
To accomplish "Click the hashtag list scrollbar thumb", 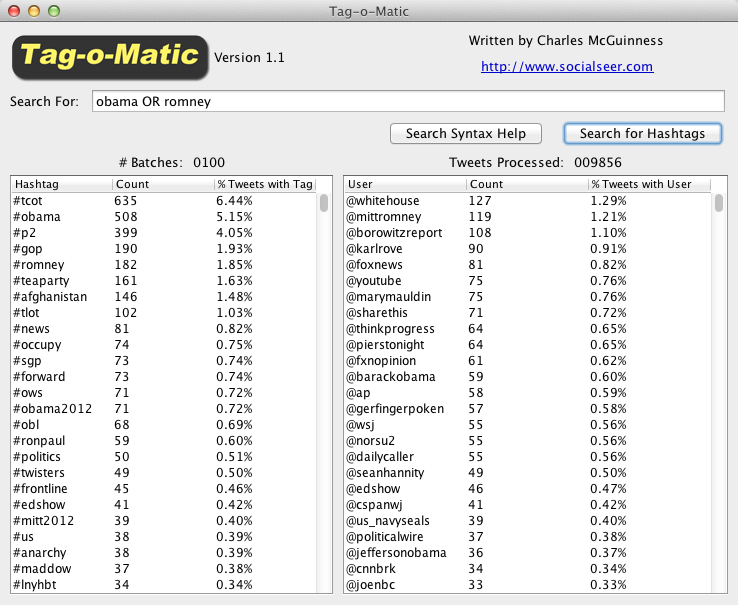I will click(324, 203).
